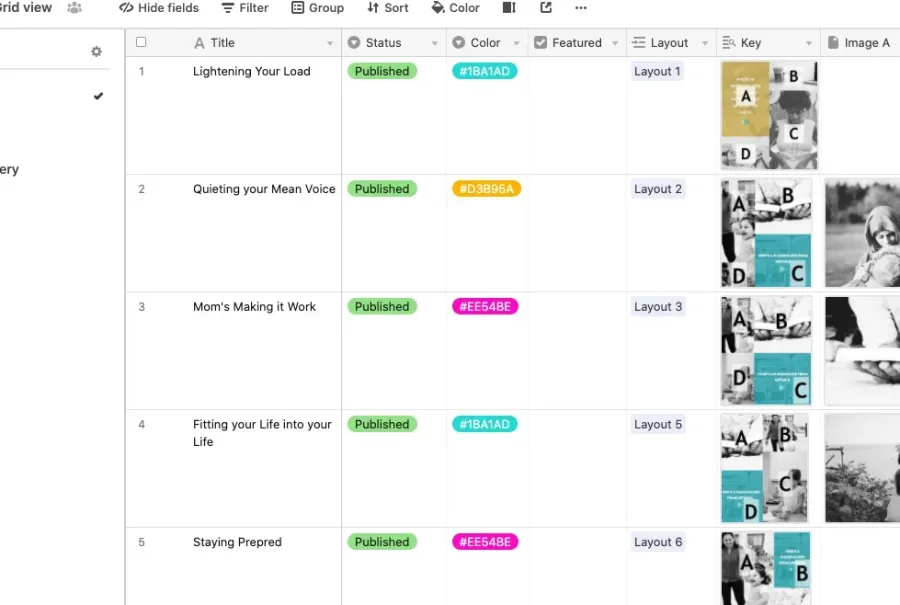The width and height of the screenshot is (900, 605).
Task: Click the Title text-field type icon
Action: (x=199, y=43)
